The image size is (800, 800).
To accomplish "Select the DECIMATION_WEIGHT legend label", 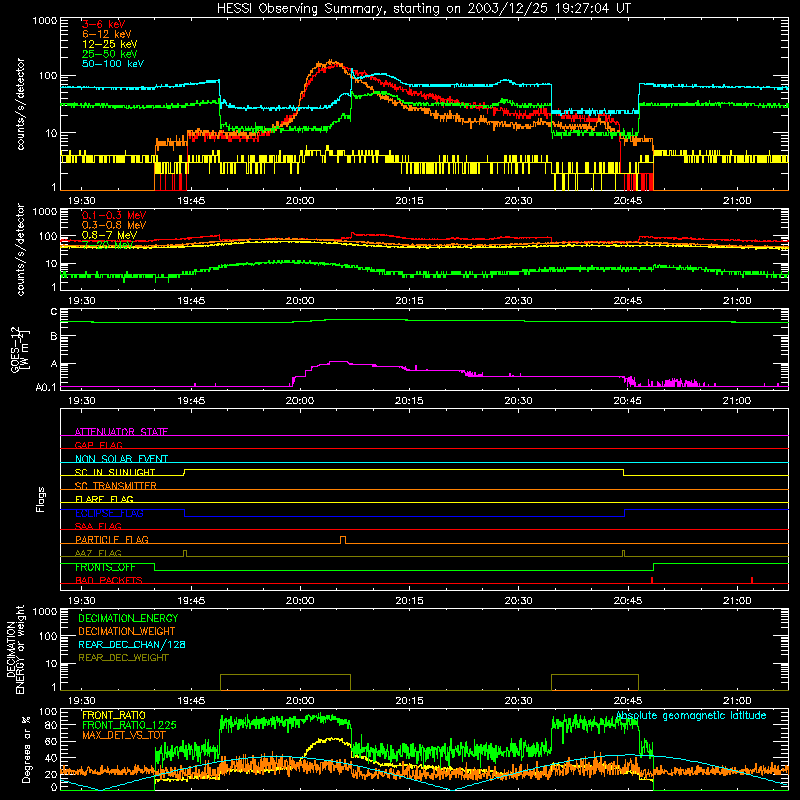I will (127, 631).
